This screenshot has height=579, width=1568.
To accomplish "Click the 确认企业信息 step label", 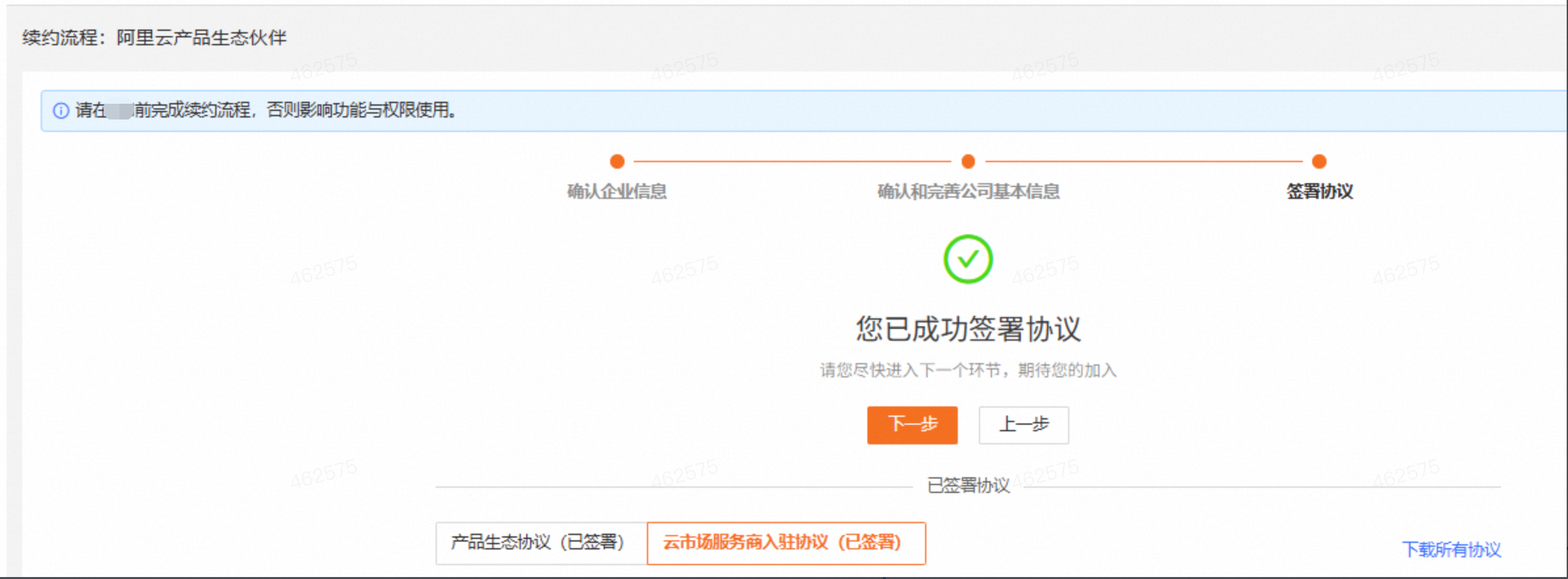I will 617,192.
